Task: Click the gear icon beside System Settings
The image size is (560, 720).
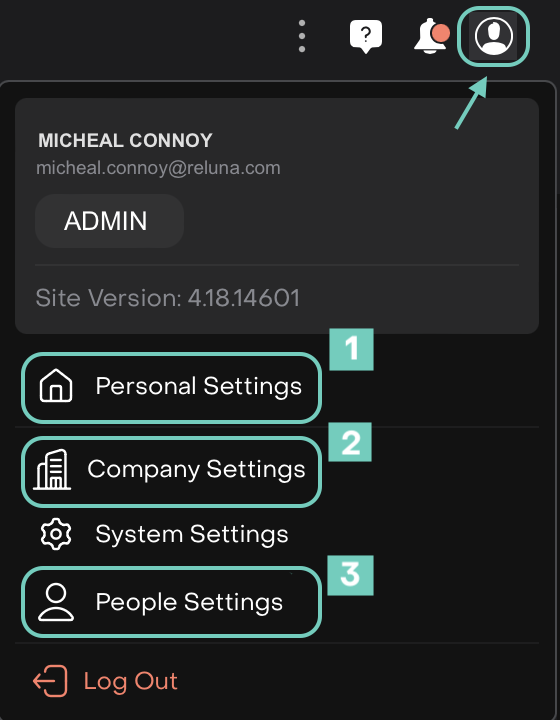Action: [56, 534]
